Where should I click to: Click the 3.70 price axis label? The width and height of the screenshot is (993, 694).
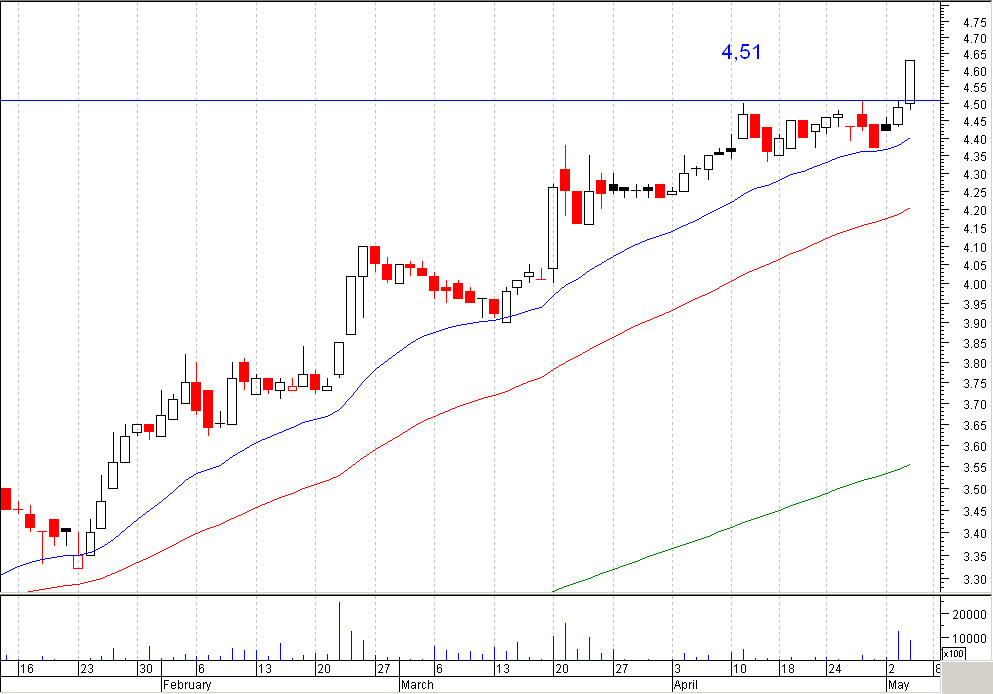coord(974,405)
